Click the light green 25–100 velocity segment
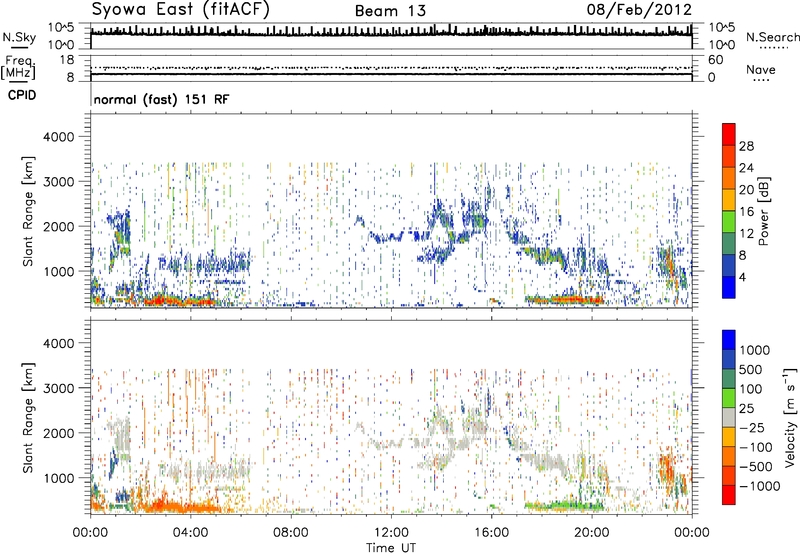This screenshot has height=554, width=800. click(x=729, y=398)
